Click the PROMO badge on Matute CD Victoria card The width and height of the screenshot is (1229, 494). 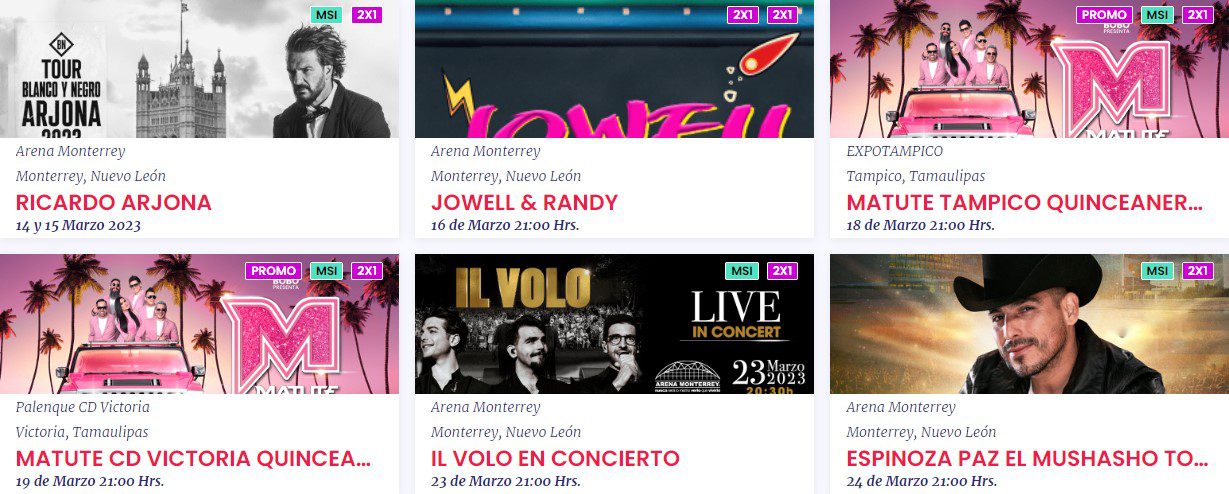274,271
